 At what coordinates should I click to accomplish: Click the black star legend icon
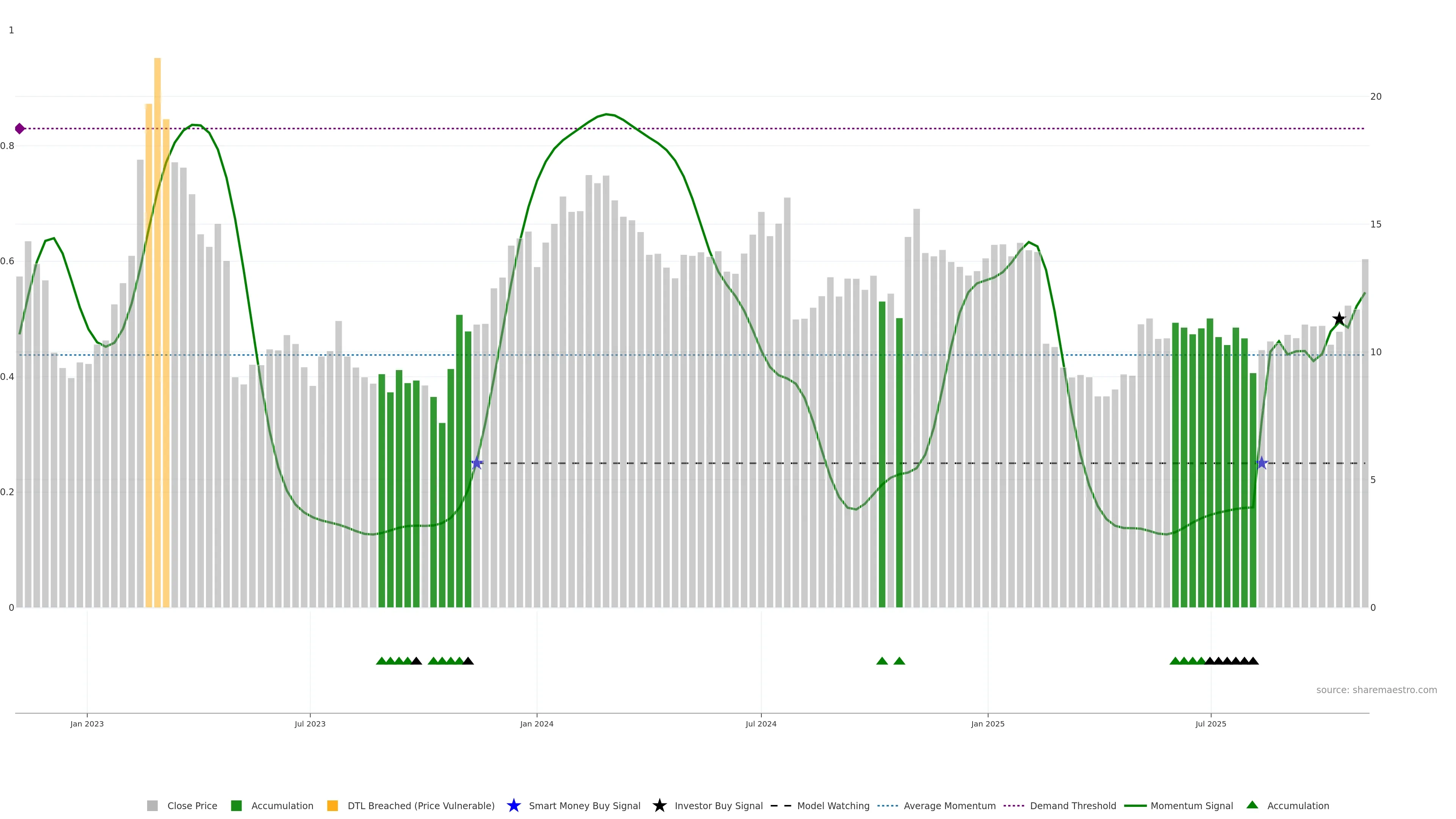[659, 806]
